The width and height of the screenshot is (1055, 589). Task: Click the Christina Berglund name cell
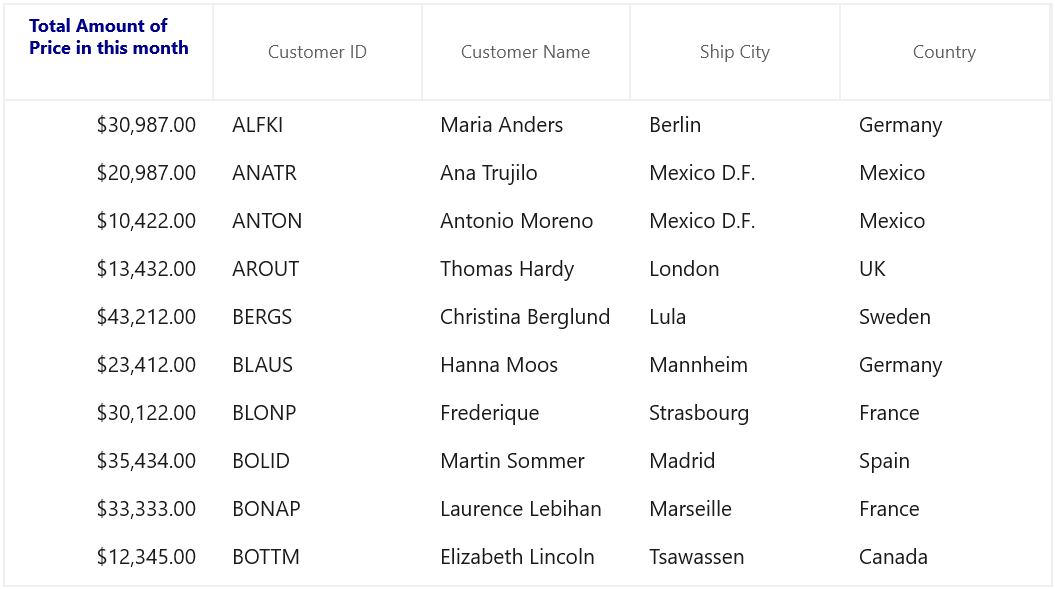tap(525, 317)
